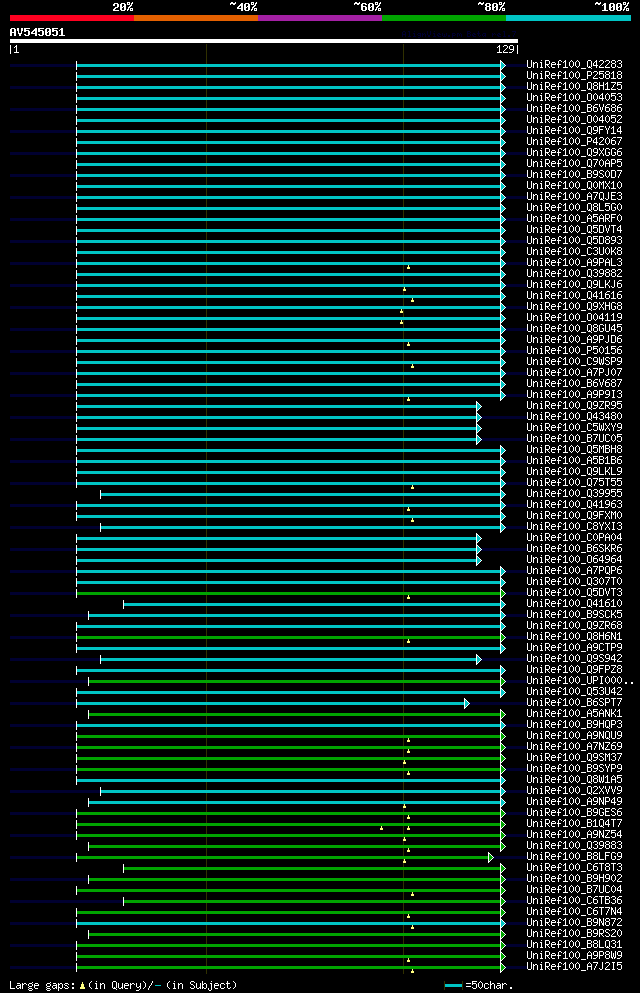
Task: Open hit UniRef100_P25818
Action: (x=574, y=75)
